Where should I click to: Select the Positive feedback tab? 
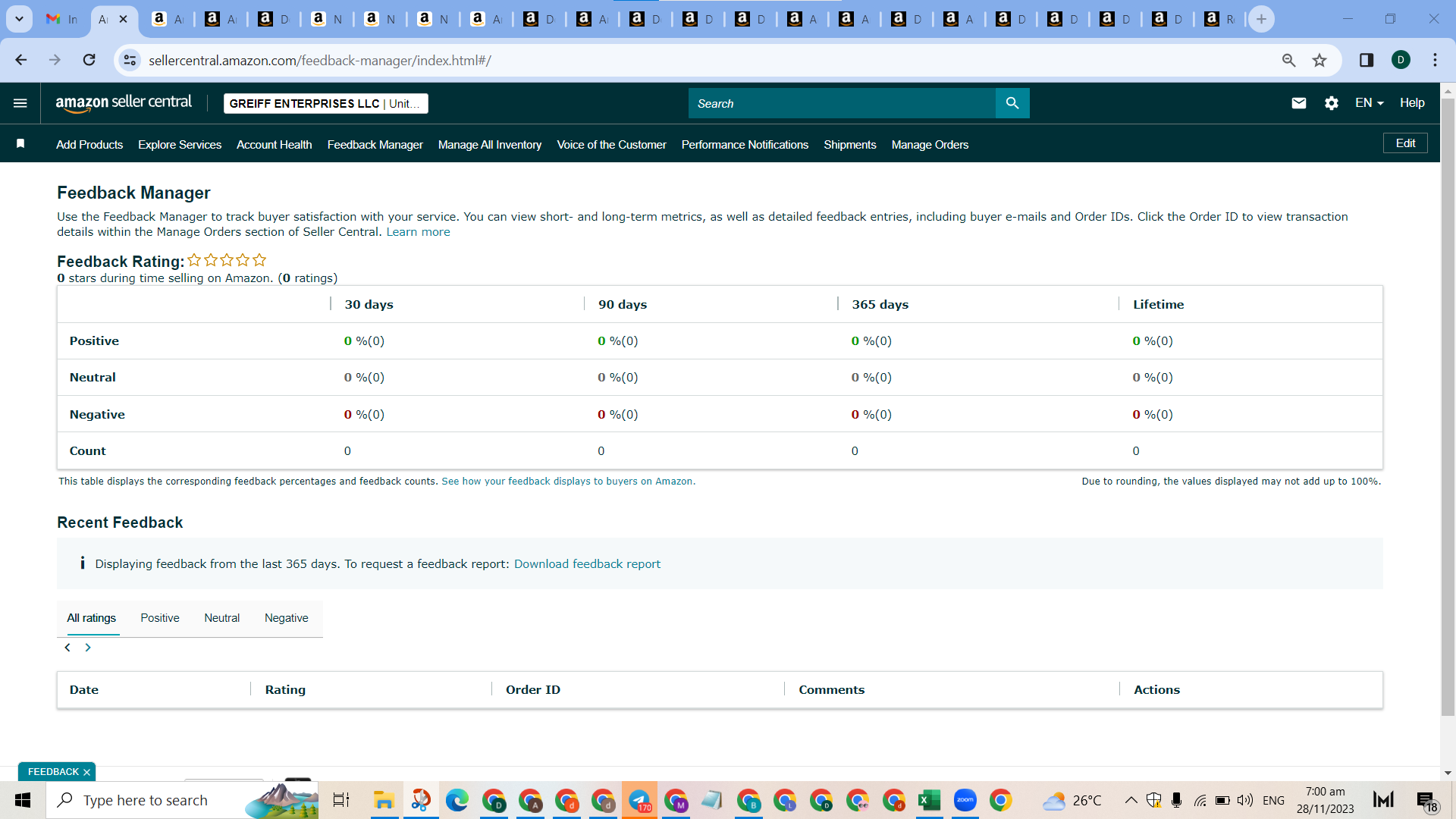tap(160, 618)
